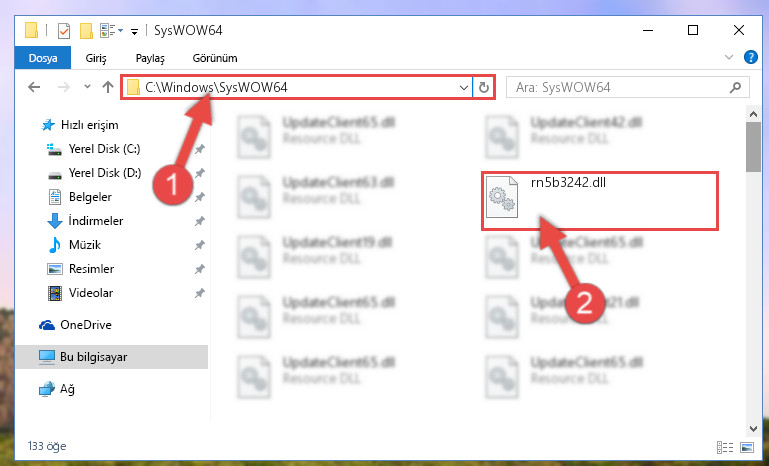The height and width of the screenshot is (466, 769).
Task: Click the back navigation arrow
Action: 34,87
